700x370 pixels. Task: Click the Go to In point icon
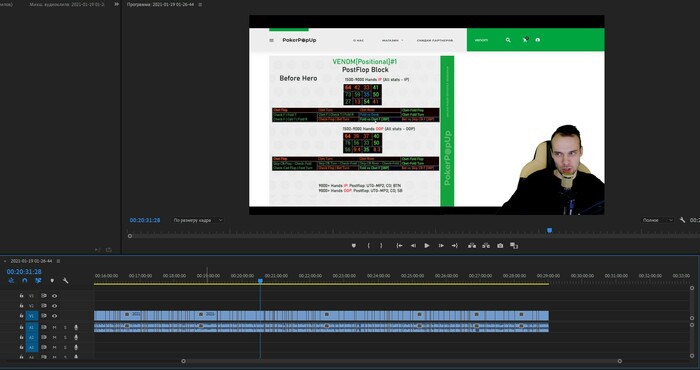pyautogui.click(x=400, y=245)
